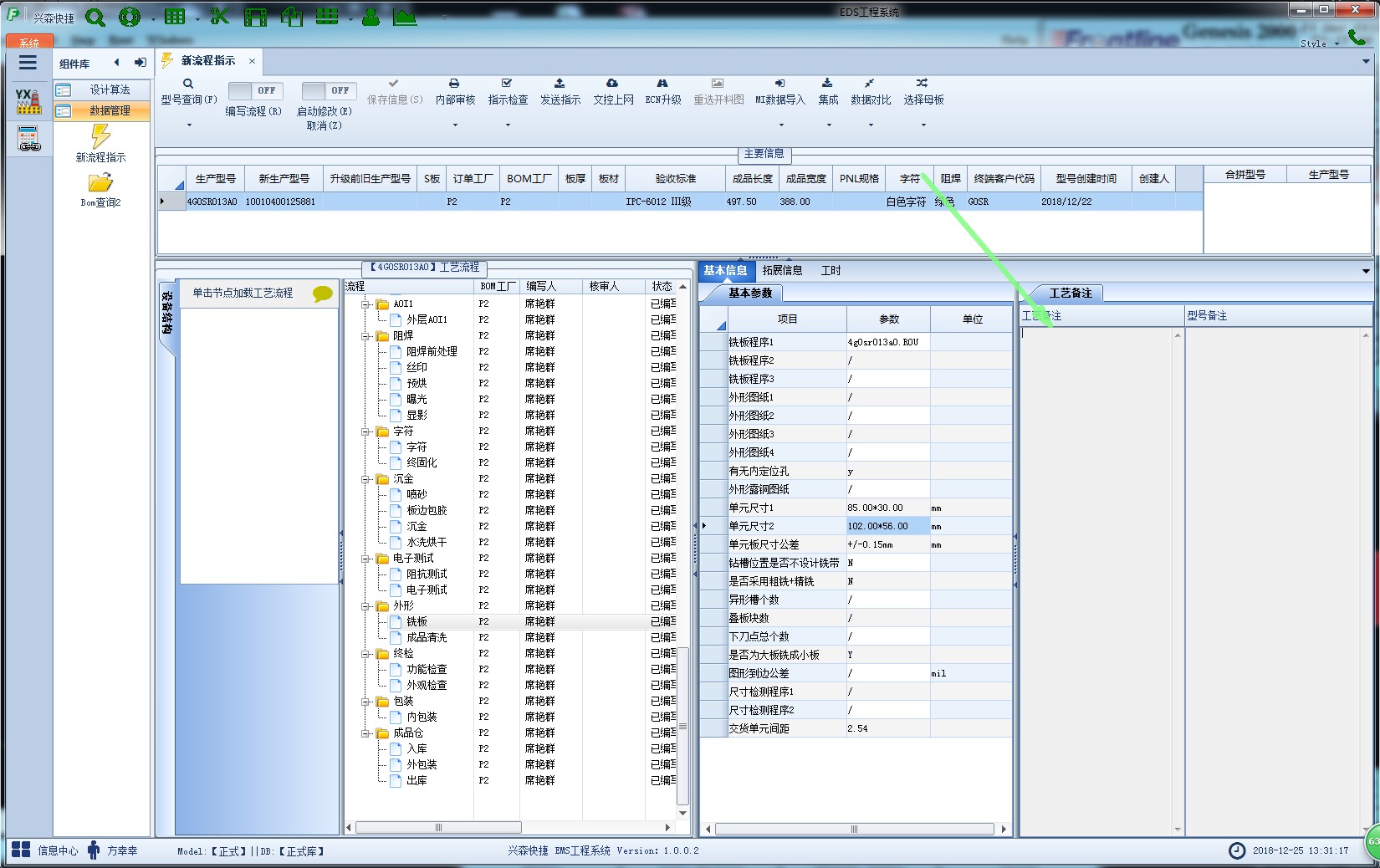Click the green table grid icon
The height and width of the screenshot is (868, 1380).
(175, 17)
